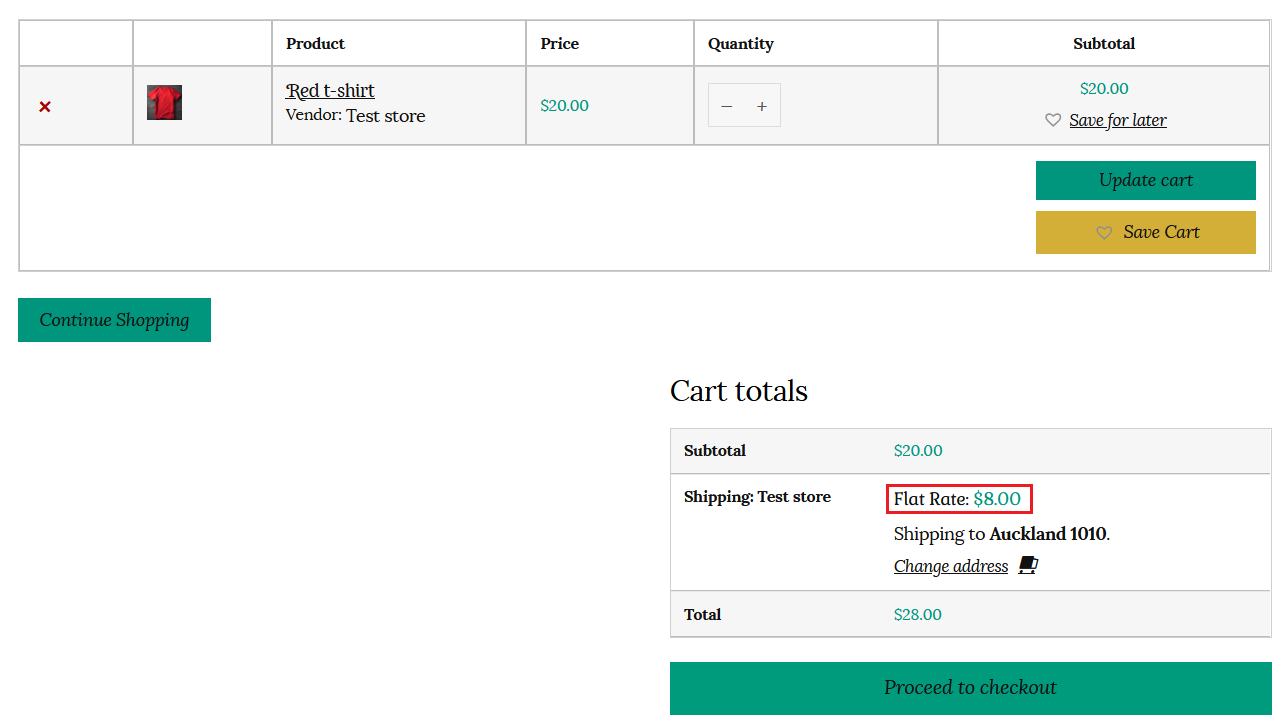Click the Price column header
Screen dimensions: 1287x728
tap(560, 44)
